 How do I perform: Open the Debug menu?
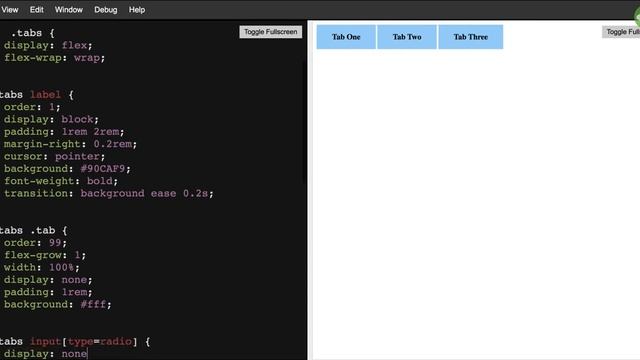pyautogui.click(x=105, y=10)
